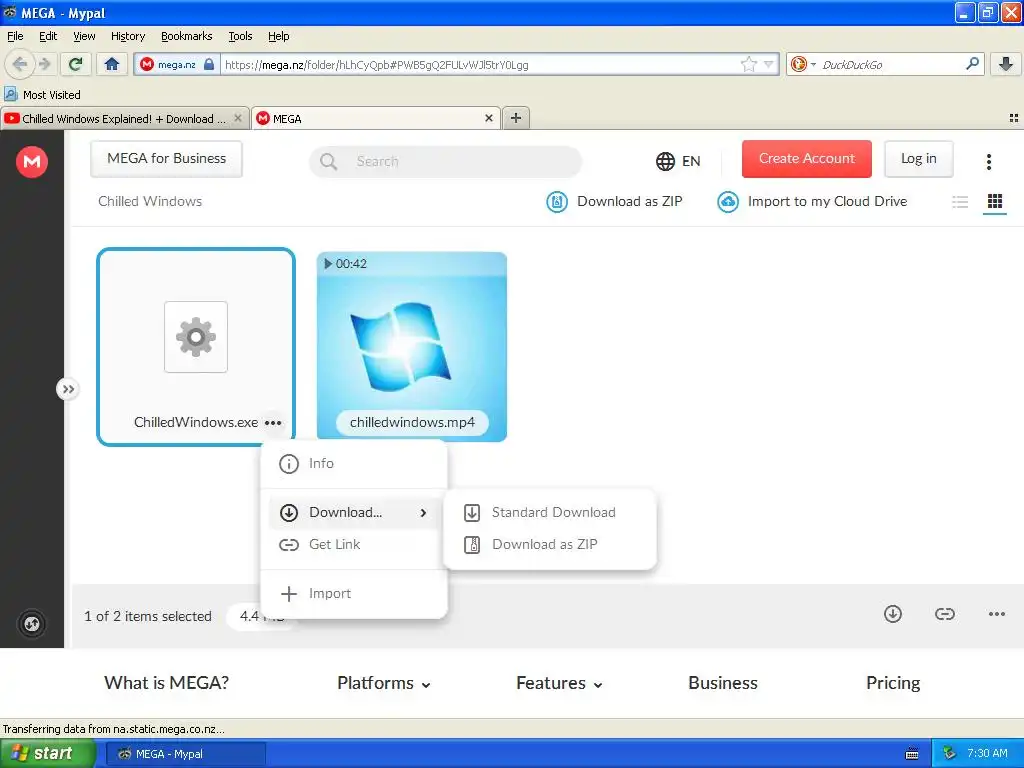This screenshot has width=1024, height=768.
Task: Select the chilledwindows.mp4 video thumbnail
Action: pyautogui.click(x=411, y=346)
